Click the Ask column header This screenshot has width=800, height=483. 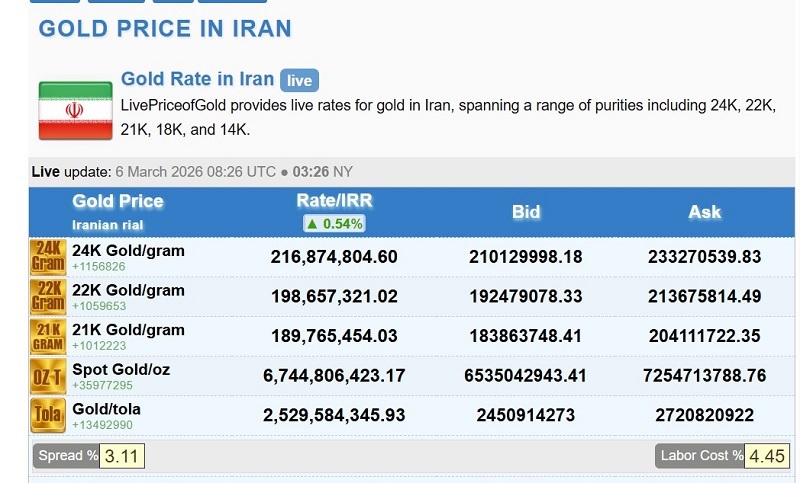705,212
